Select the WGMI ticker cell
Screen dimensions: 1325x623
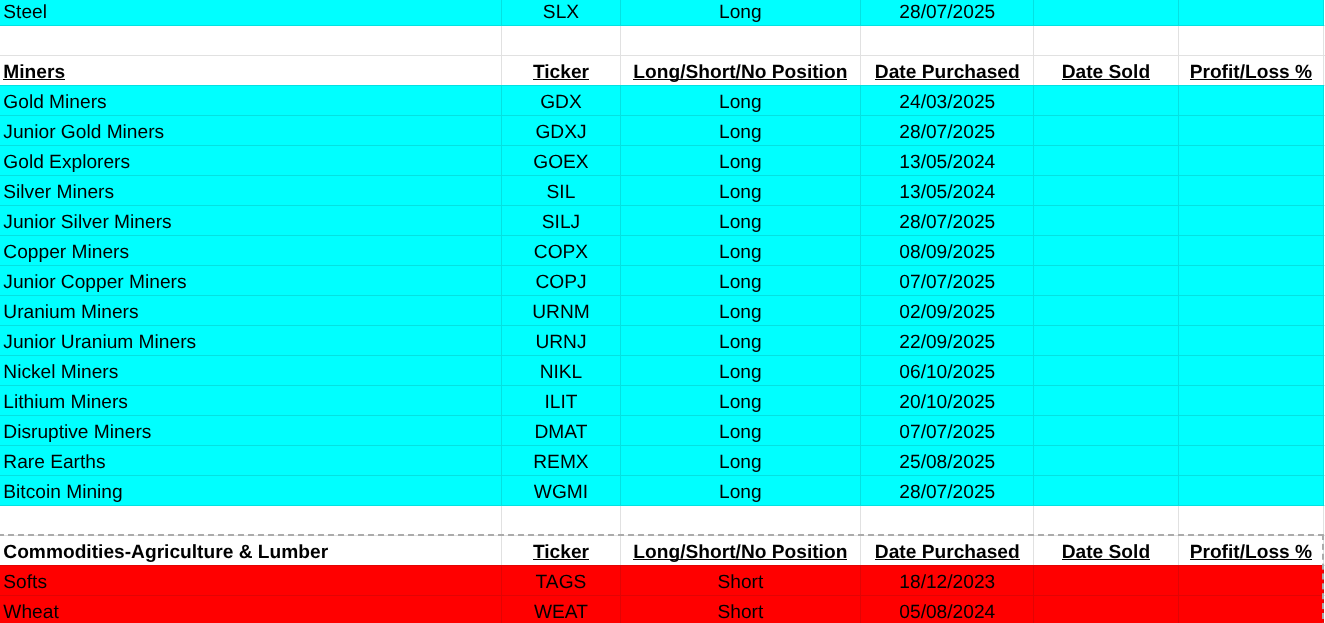point(560,492)
